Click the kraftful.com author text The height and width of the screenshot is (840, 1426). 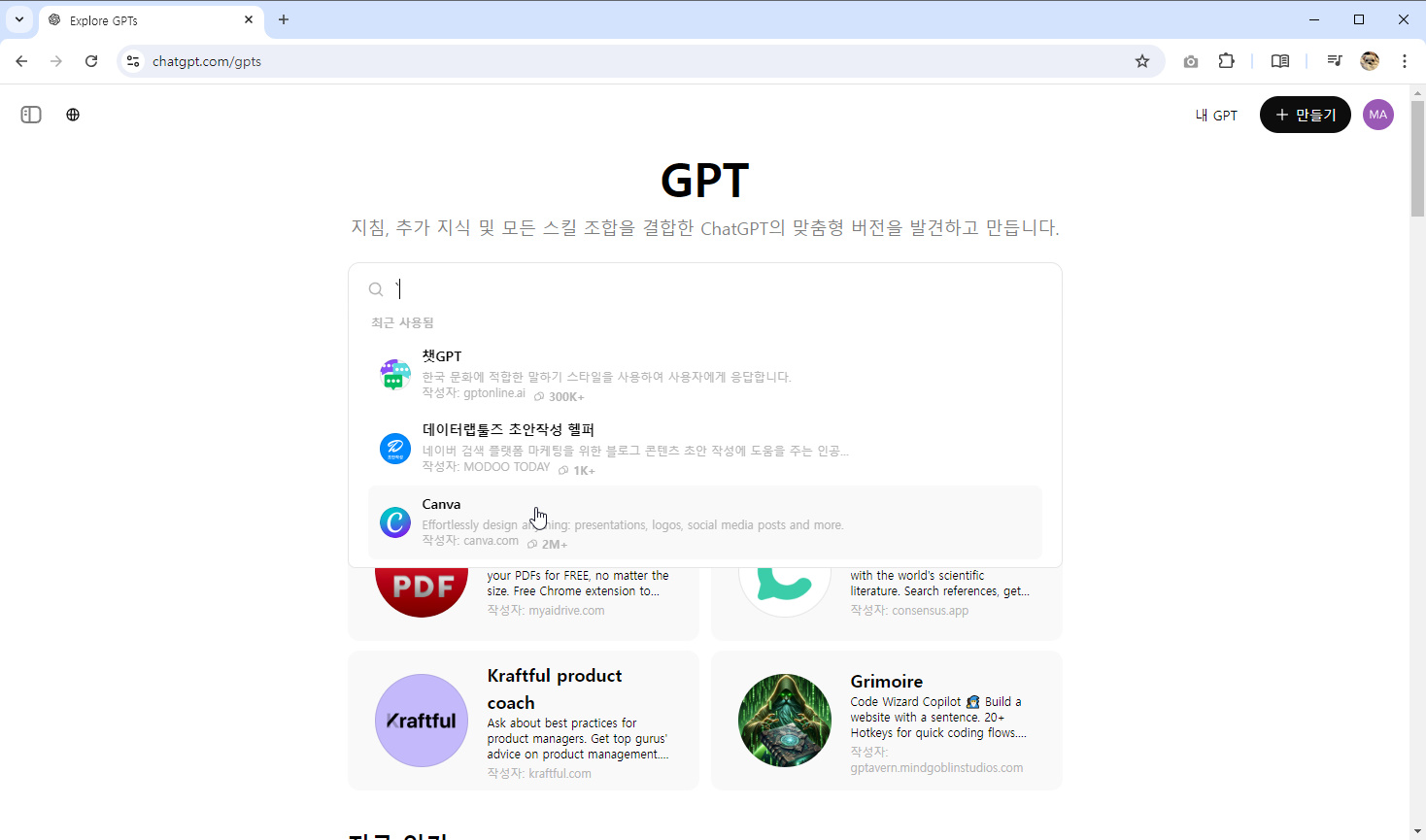pos(560,774)
